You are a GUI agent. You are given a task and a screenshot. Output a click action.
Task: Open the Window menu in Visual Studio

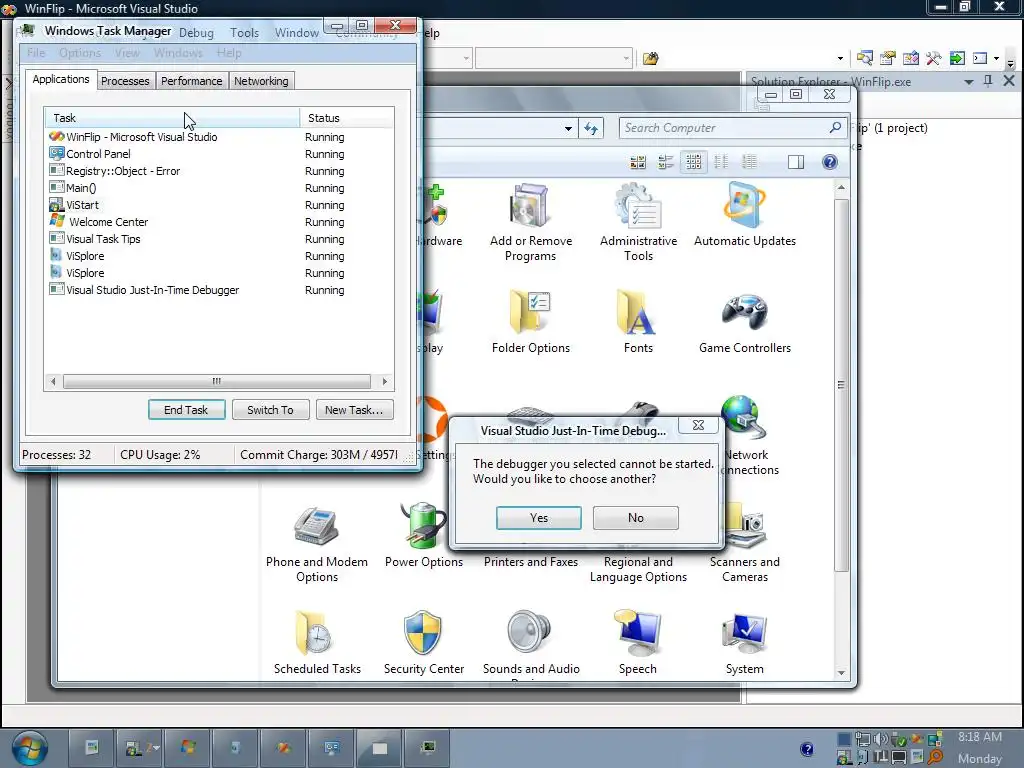point(296,33)
